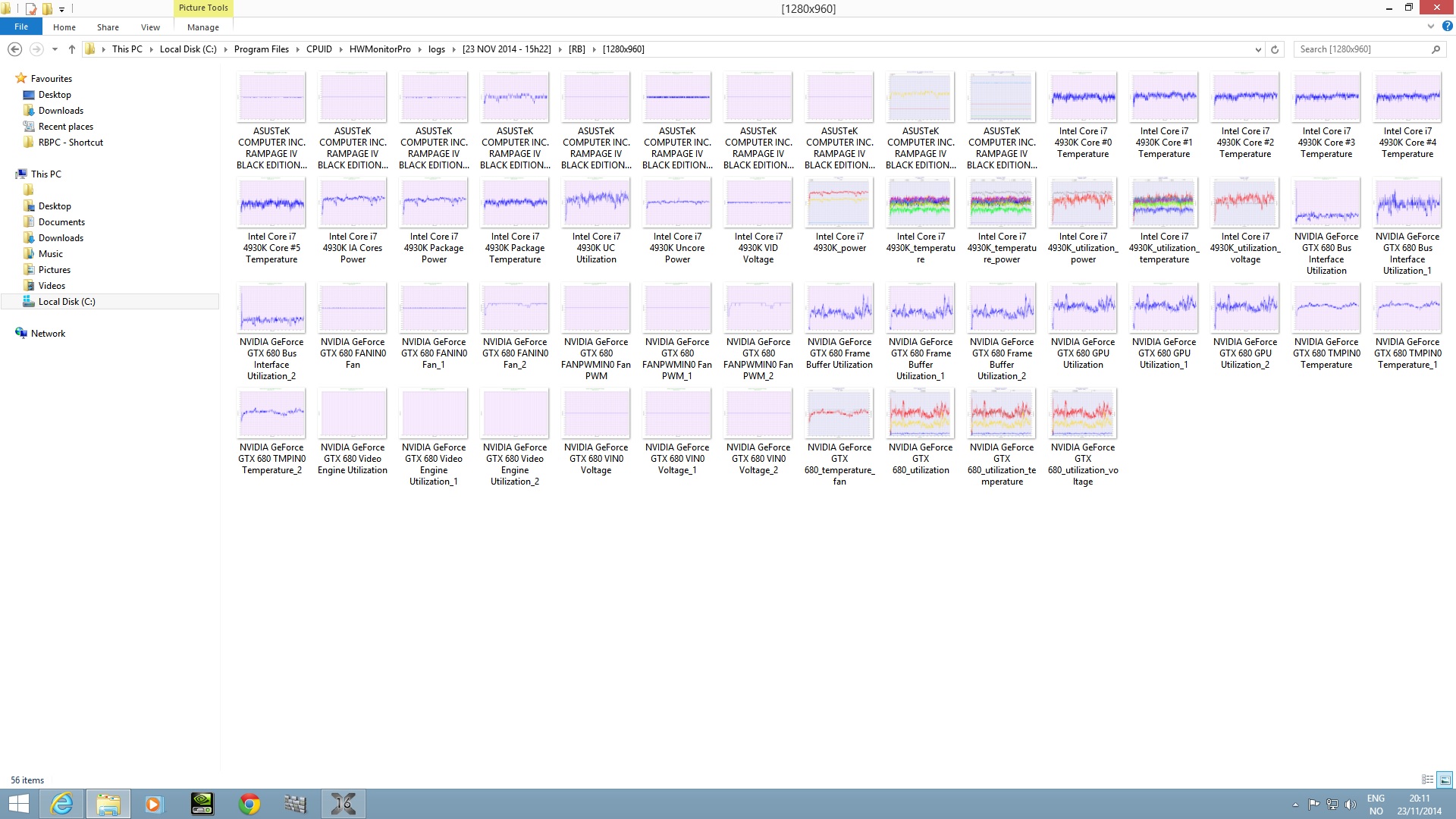Open the dropdown arrow after Local Disk (C:) breadcrumb
This screenshot has width=1456, height=819.
tap(225, 49)
